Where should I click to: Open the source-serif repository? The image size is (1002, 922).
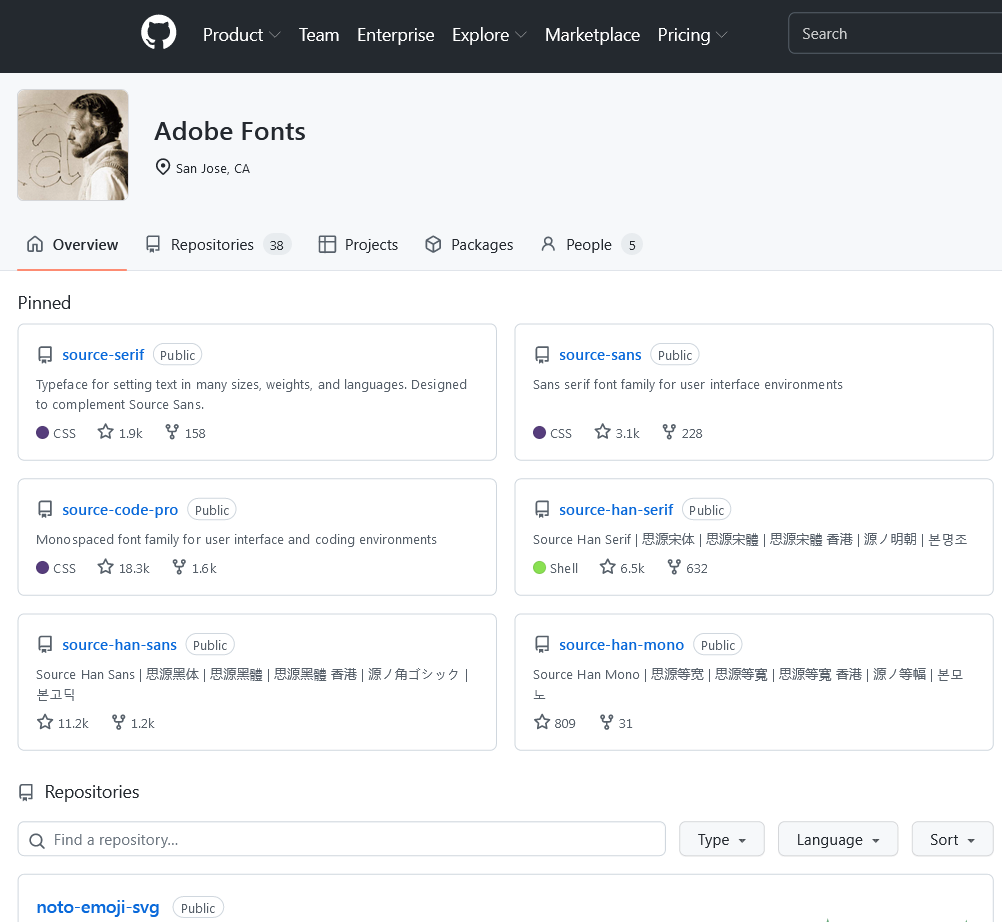pos(104,355)
